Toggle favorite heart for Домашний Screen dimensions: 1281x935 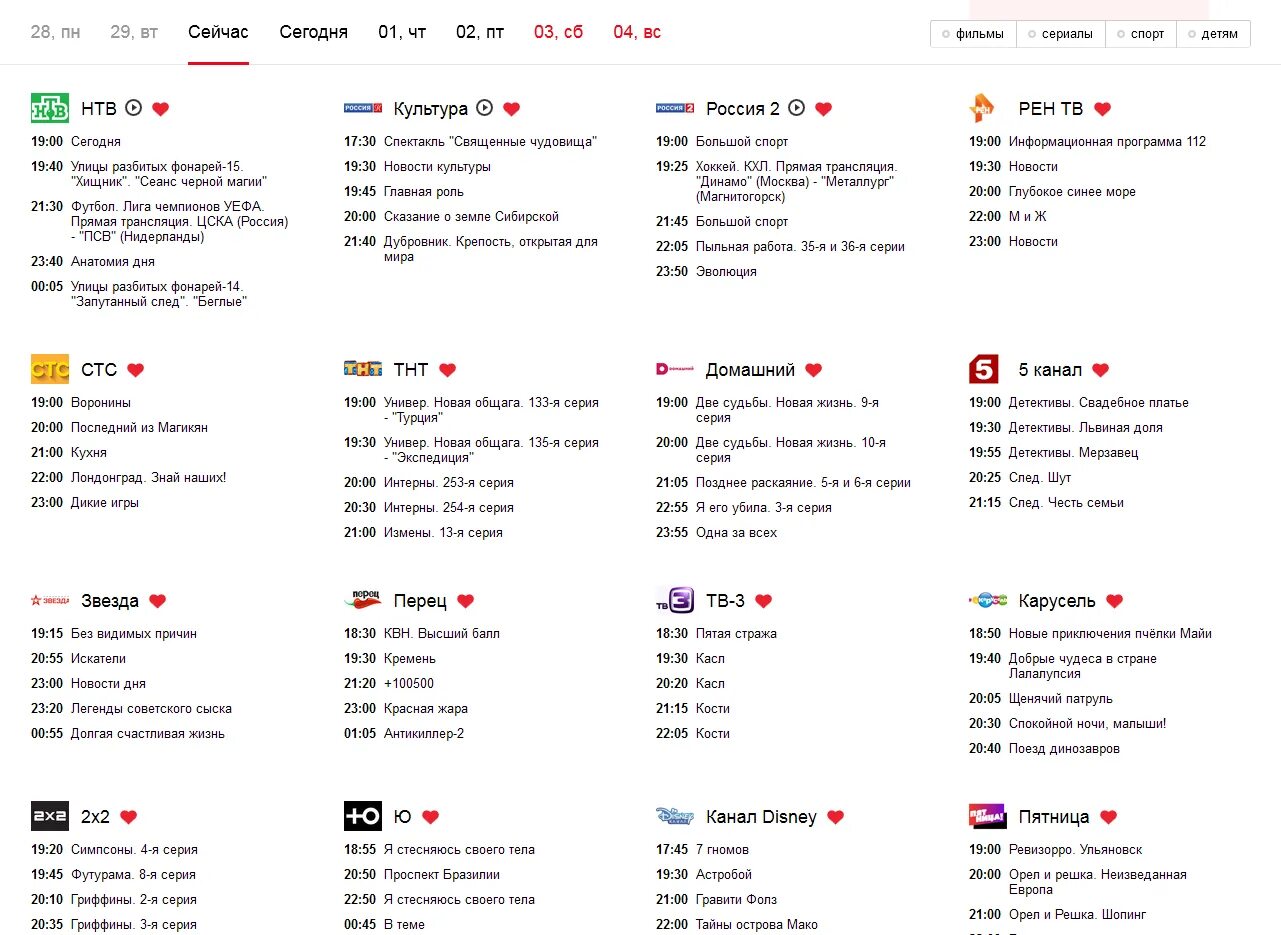pyautogui.click(x=813, y=370)
